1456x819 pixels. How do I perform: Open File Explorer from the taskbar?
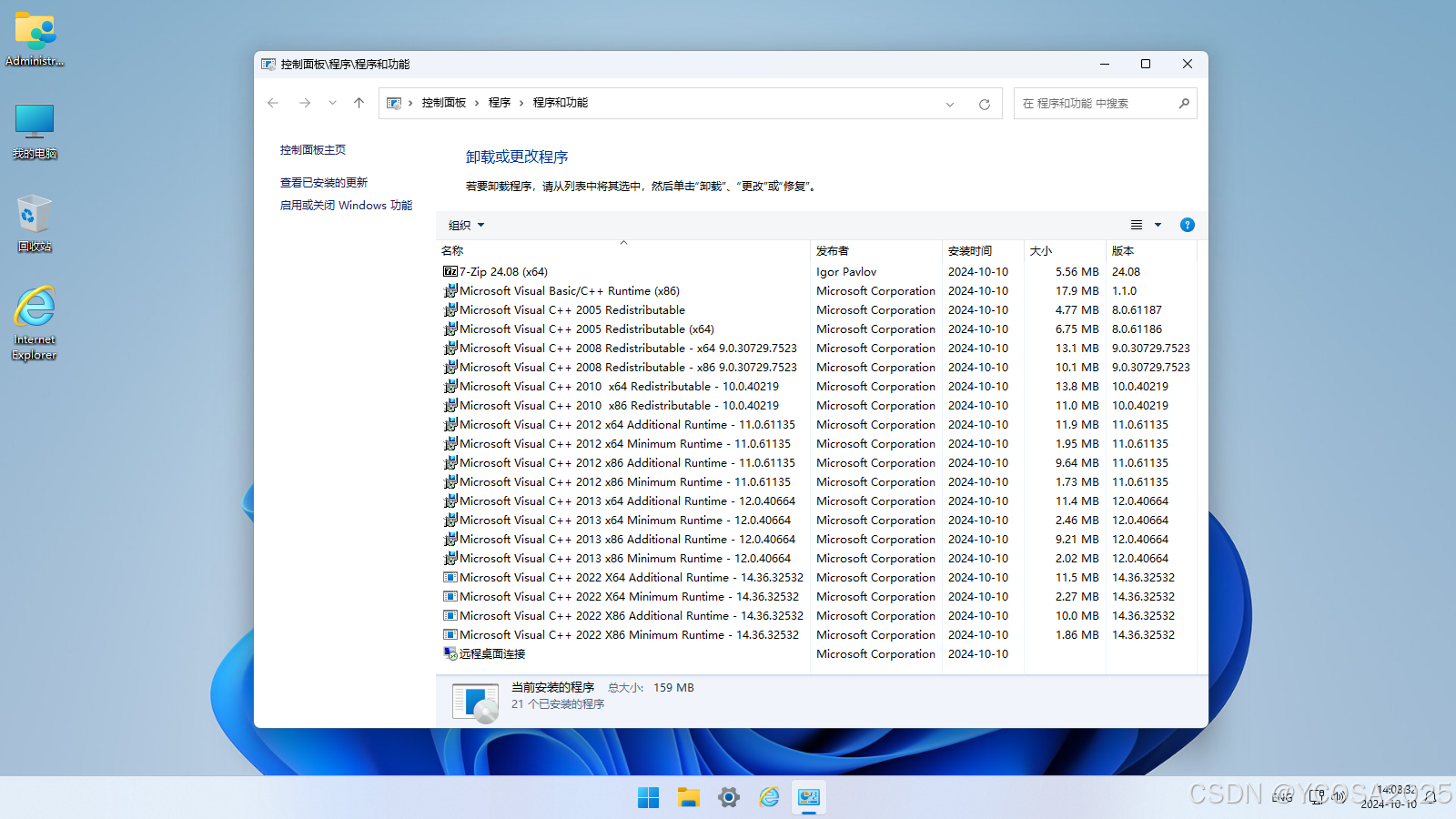coord(689,798)
